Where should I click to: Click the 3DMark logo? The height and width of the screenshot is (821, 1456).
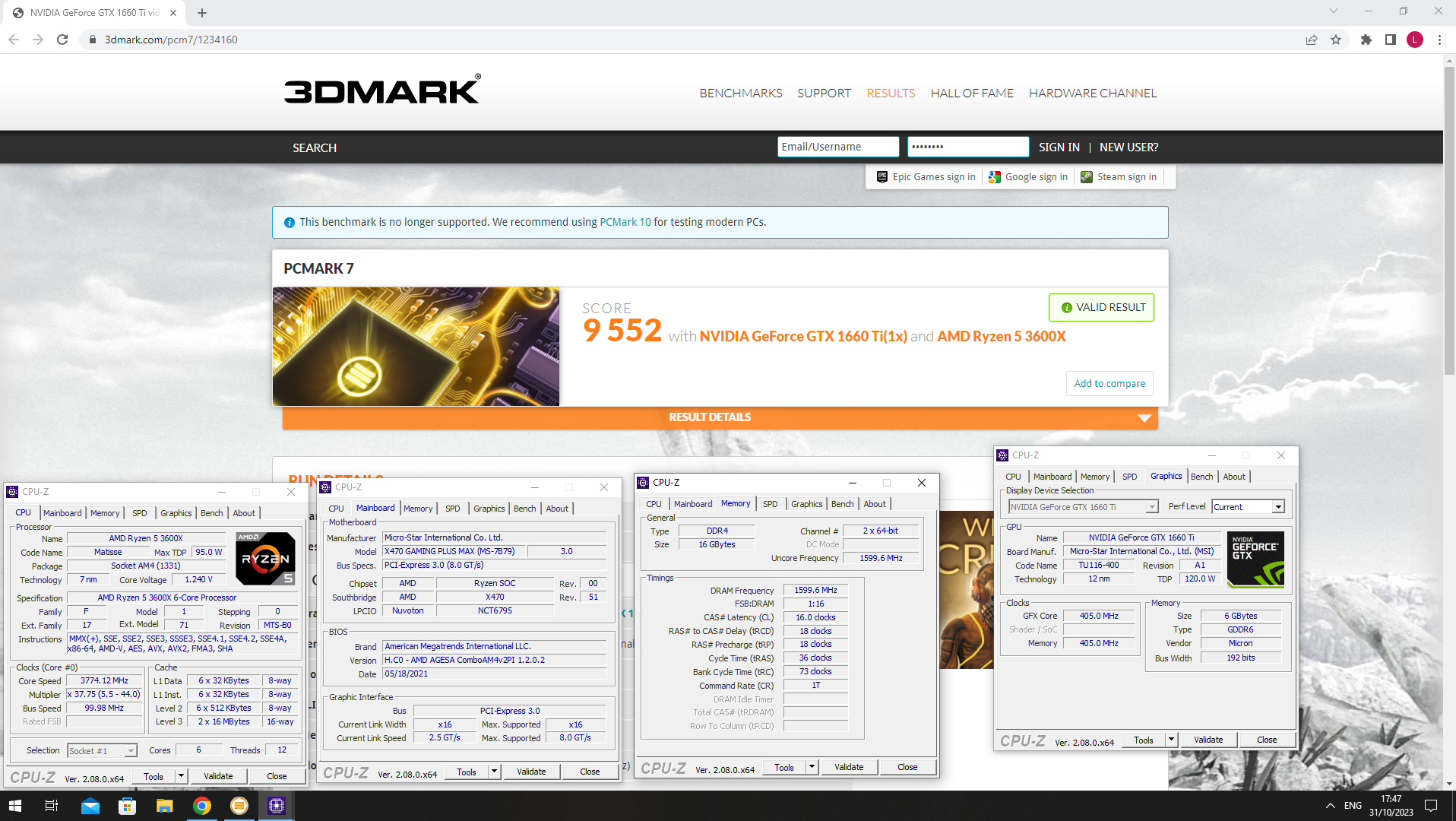pyautogui.click(x=382, y=90)
